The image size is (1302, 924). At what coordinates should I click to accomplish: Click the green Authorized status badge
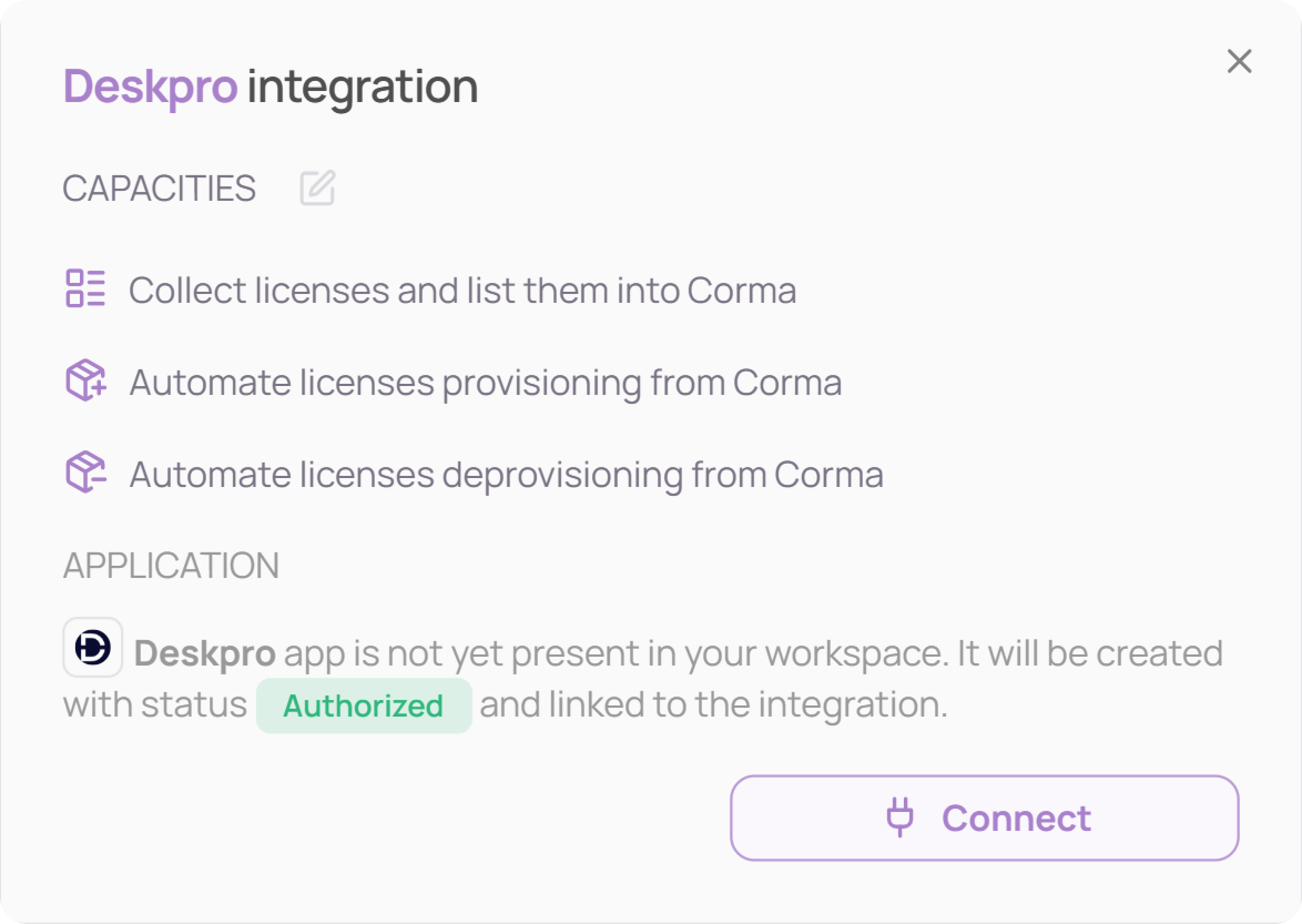point(363,705)
